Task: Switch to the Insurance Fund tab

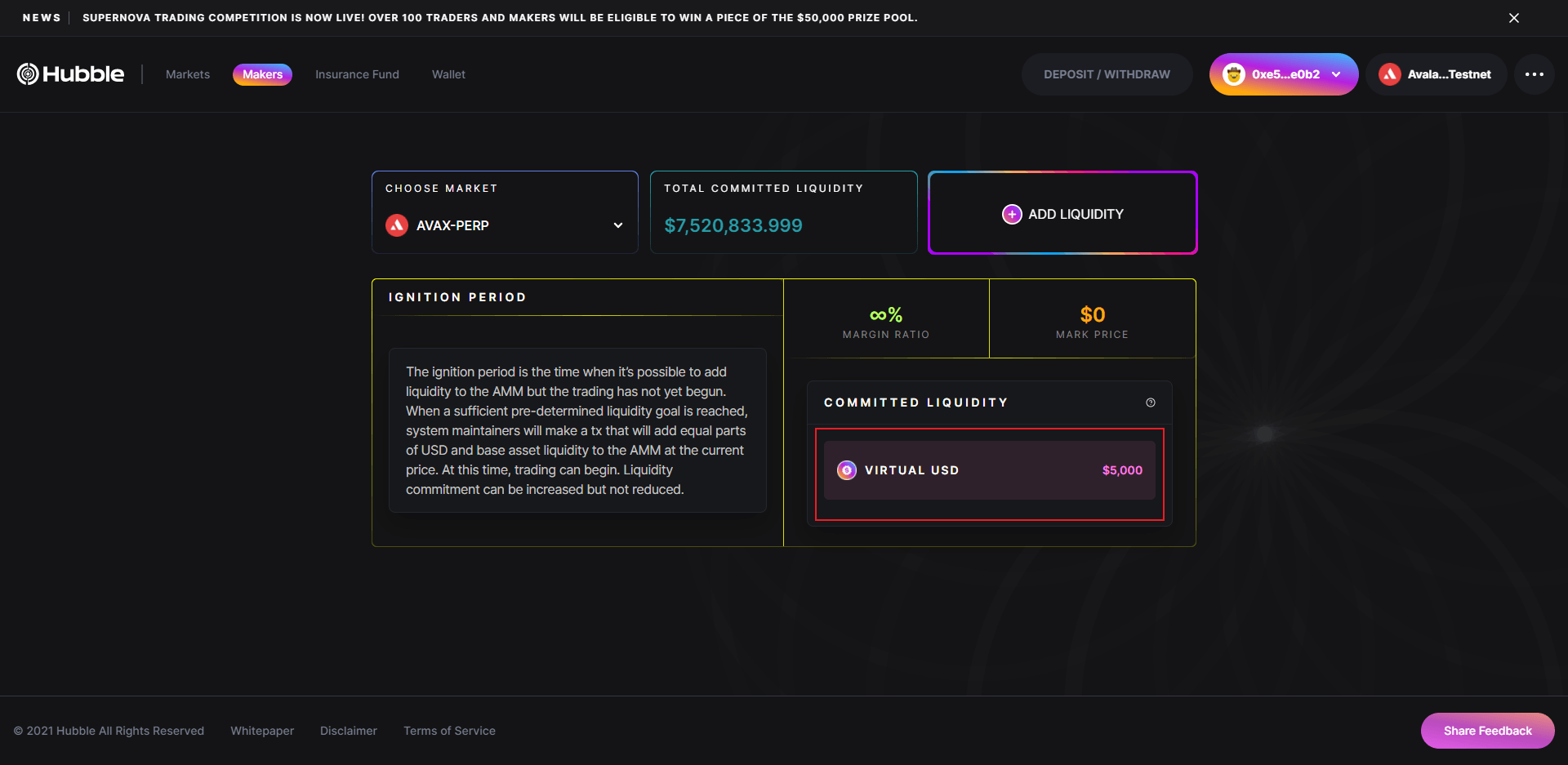Action: point(357,74)
